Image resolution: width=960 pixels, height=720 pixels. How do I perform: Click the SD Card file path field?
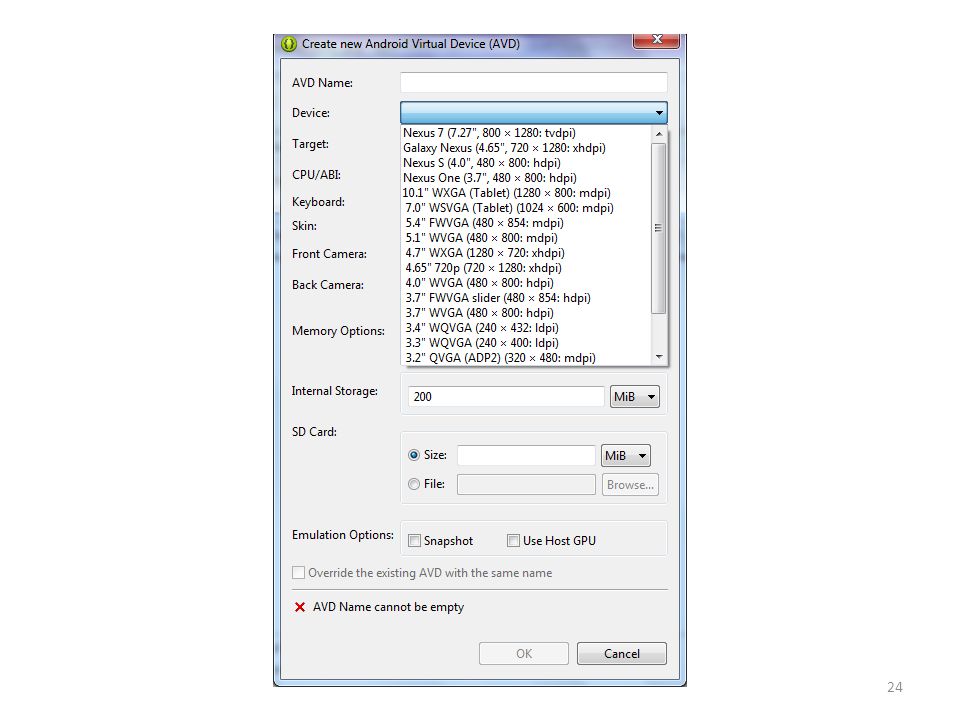pyautogui.click(x=526, y=484)
